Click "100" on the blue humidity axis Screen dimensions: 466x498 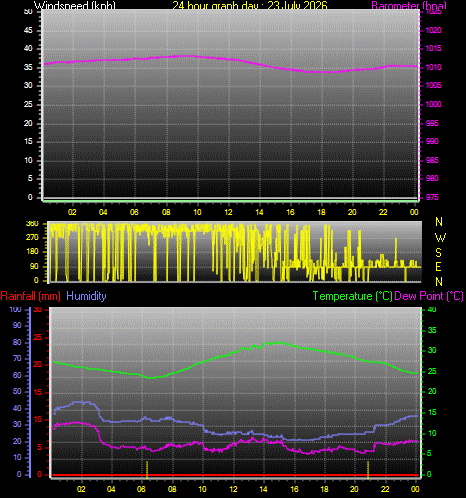click(15, 309)
